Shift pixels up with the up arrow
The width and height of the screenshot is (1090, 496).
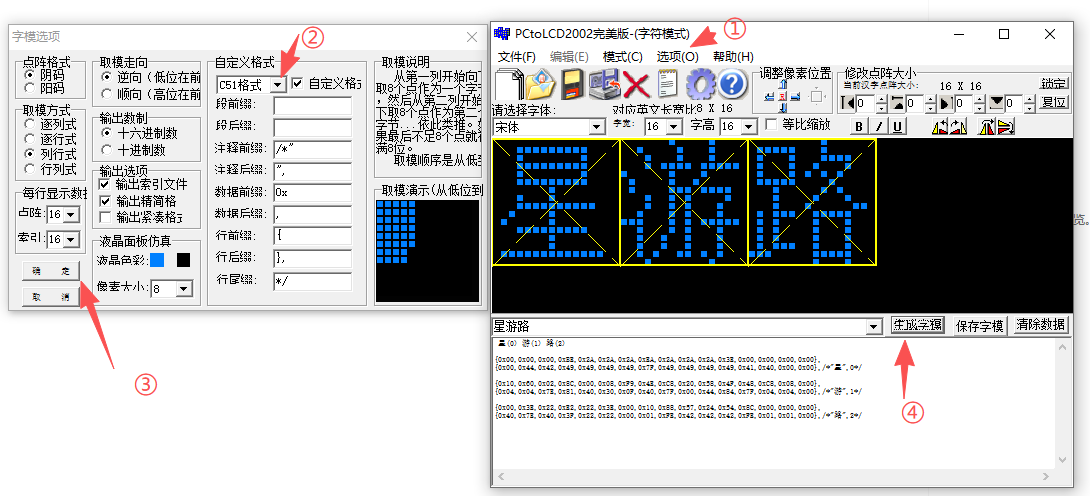[x=783, y=85]
